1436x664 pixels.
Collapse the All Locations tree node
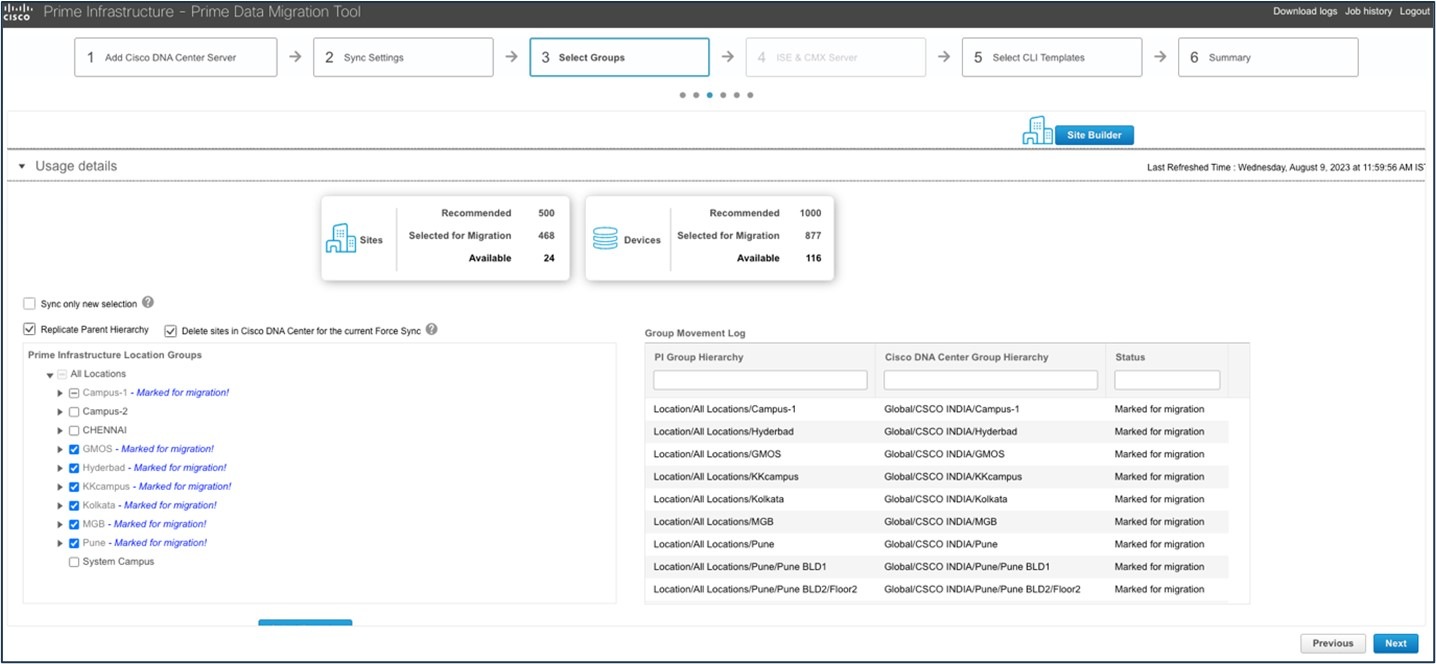pos(48,373)
